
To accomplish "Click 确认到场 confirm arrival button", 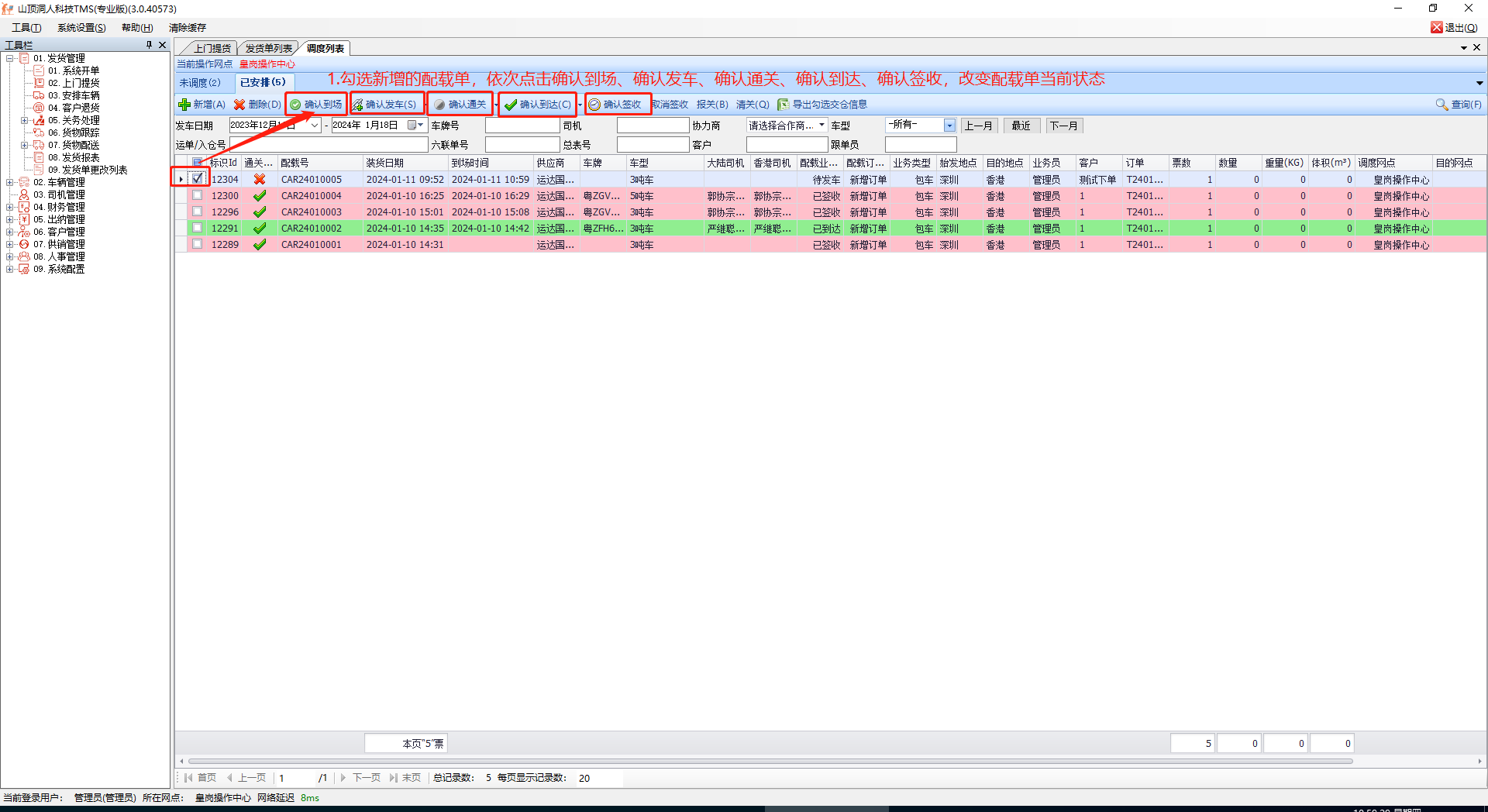I will point(316,105).
